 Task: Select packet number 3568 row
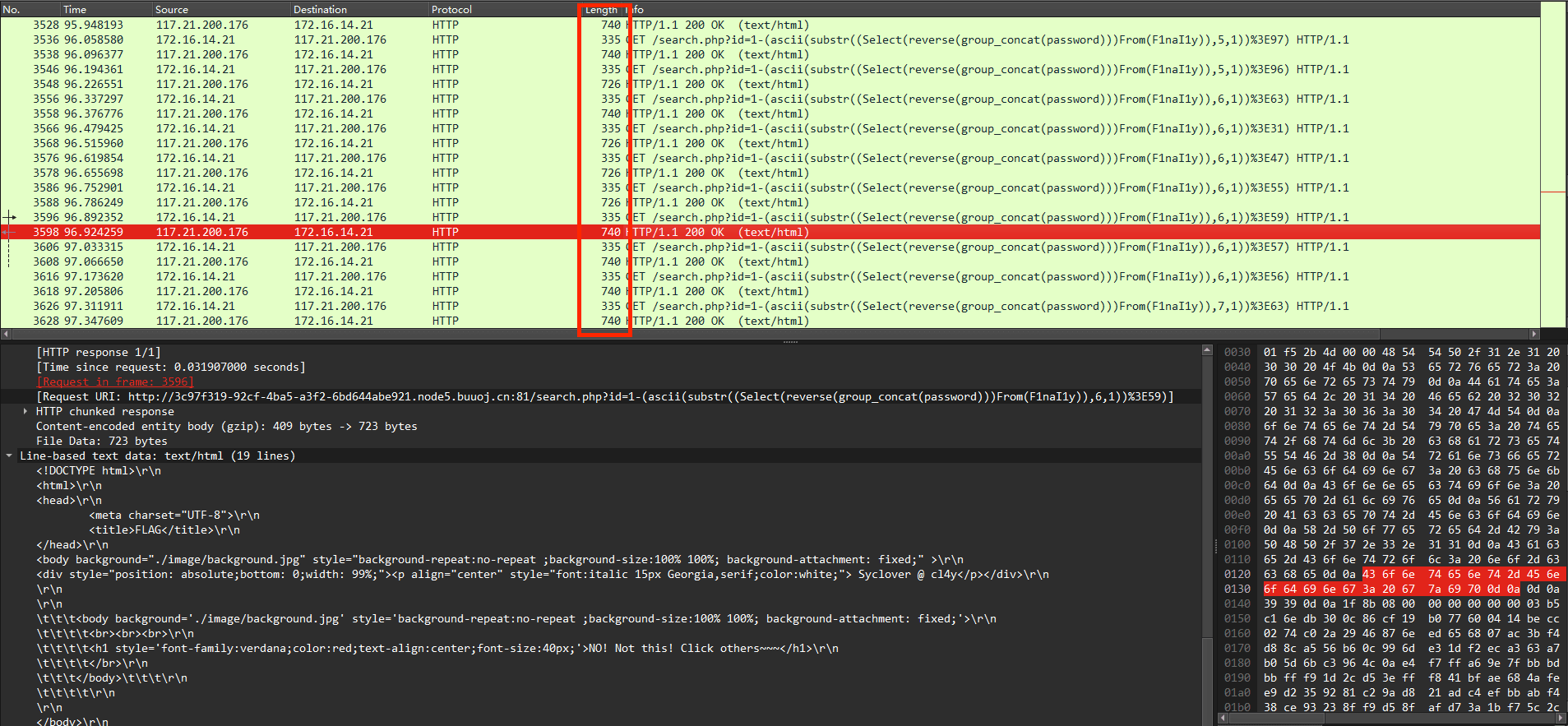(x=770, y=143)
